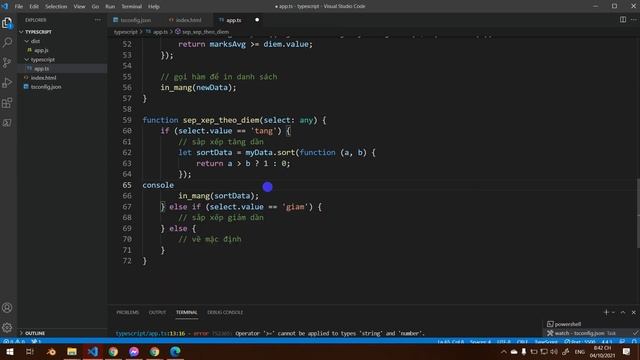The width and height of the screenshot is (640, 360).
Task: Click unsaved dot on app.ts tab
Action: [x=257, y=20]
